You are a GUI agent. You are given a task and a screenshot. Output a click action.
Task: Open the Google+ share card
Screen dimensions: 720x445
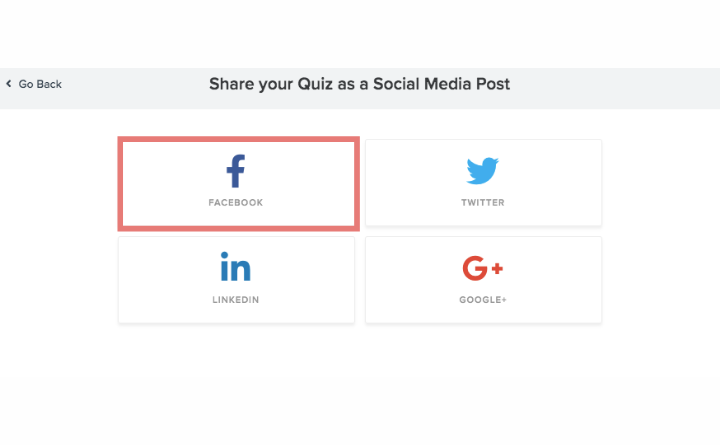484,280
